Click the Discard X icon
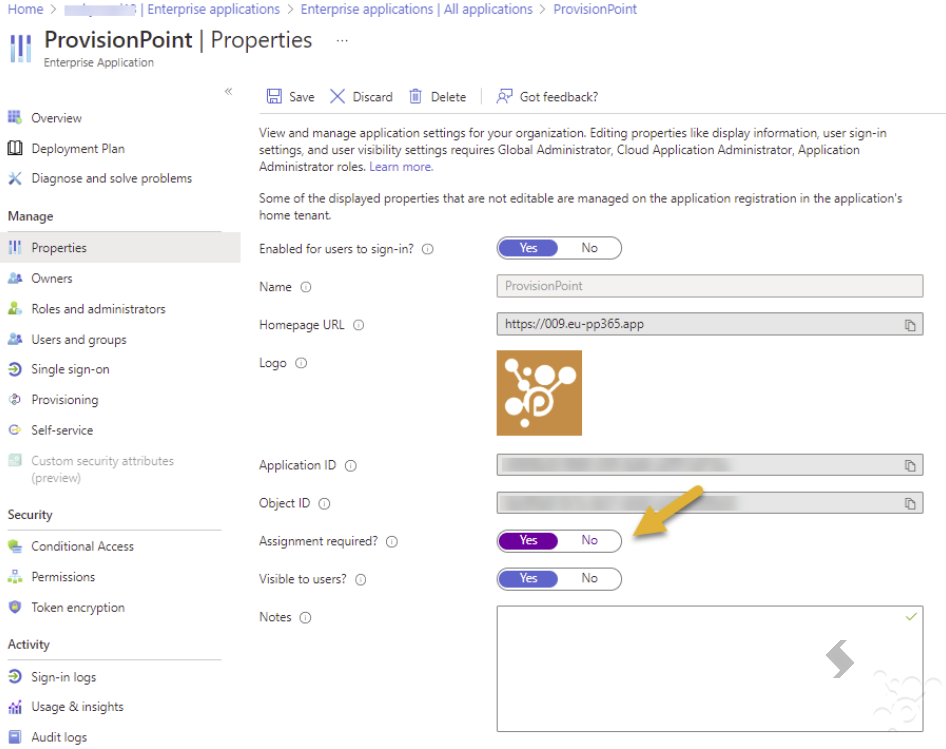The width and height of the screenshot is (946, 749). pos(337,96)
